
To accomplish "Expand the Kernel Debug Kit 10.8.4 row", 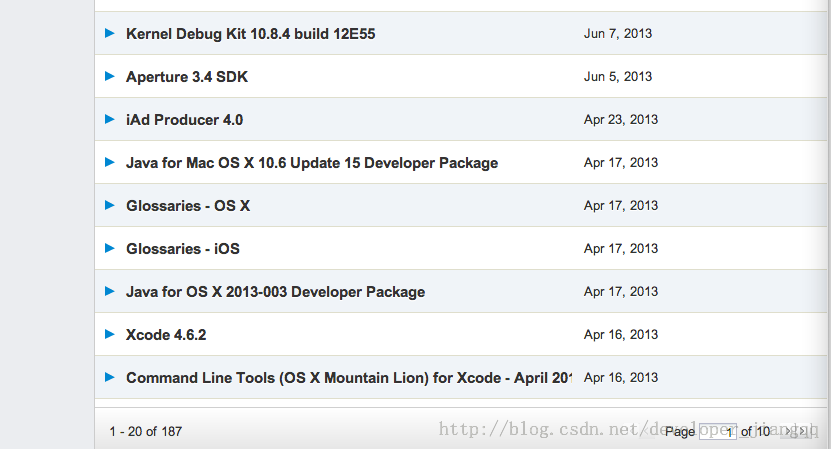I will coord(110,33).
